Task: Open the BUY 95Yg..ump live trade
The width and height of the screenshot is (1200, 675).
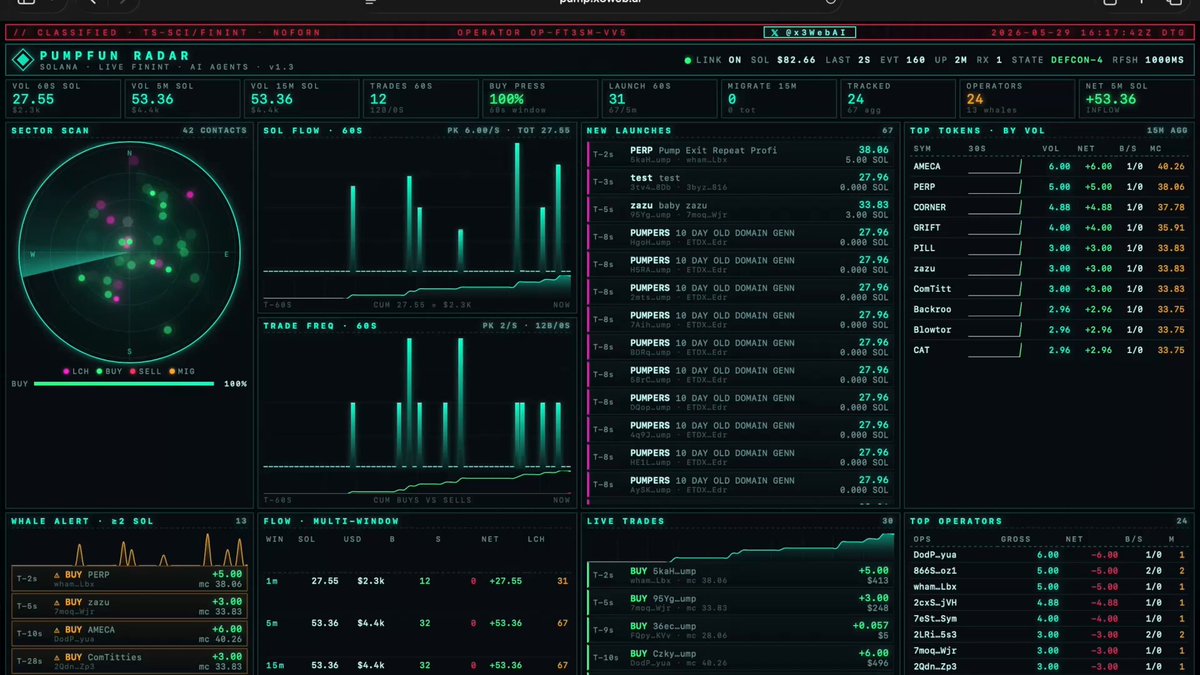Action: [741, 603]
